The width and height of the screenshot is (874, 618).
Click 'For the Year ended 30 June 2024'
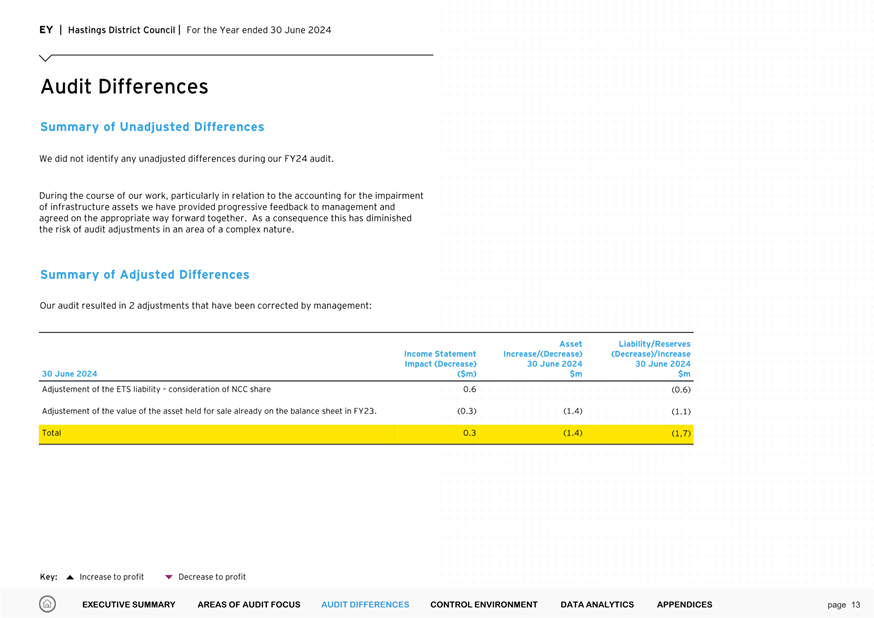[259, 30]
